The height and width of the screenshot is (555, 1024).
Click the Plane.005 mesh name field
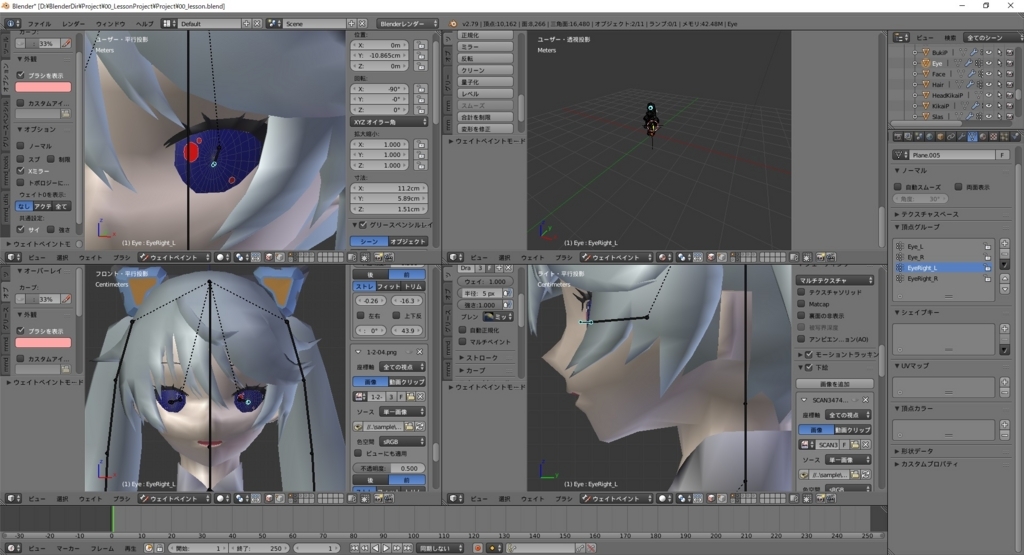pyautogui.click(x=952, y=155)
